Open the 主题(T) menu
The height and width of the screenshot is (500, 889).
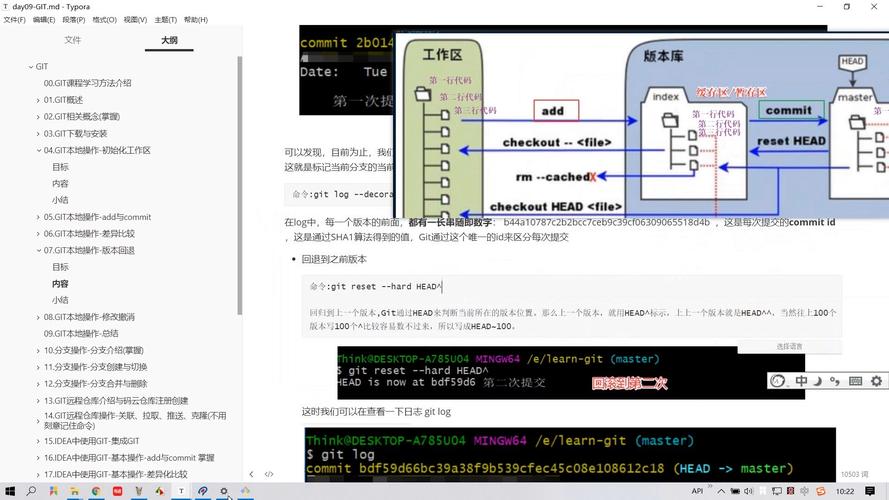(166, 20)
